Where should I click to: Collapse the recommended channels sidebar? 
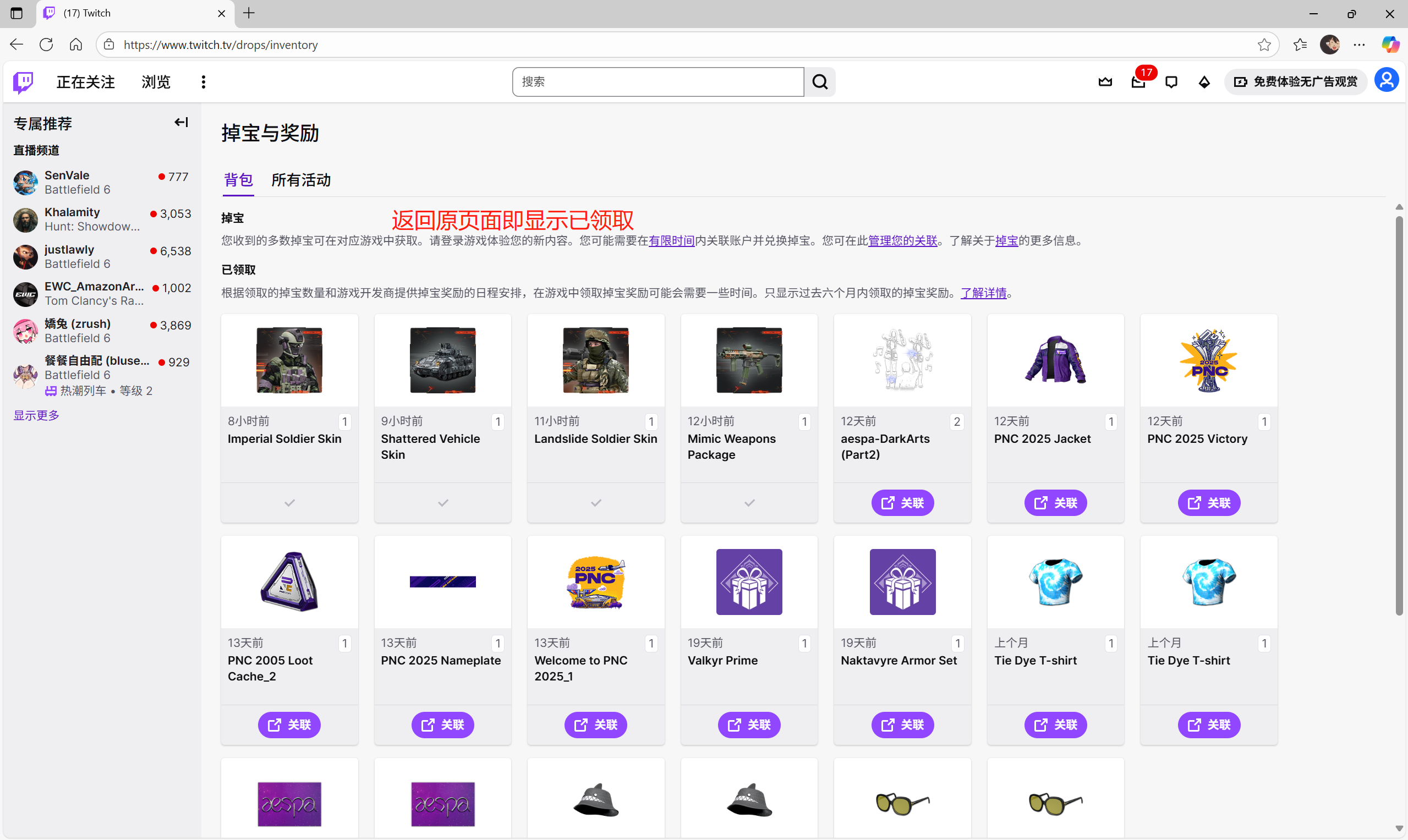pos(181,122)
